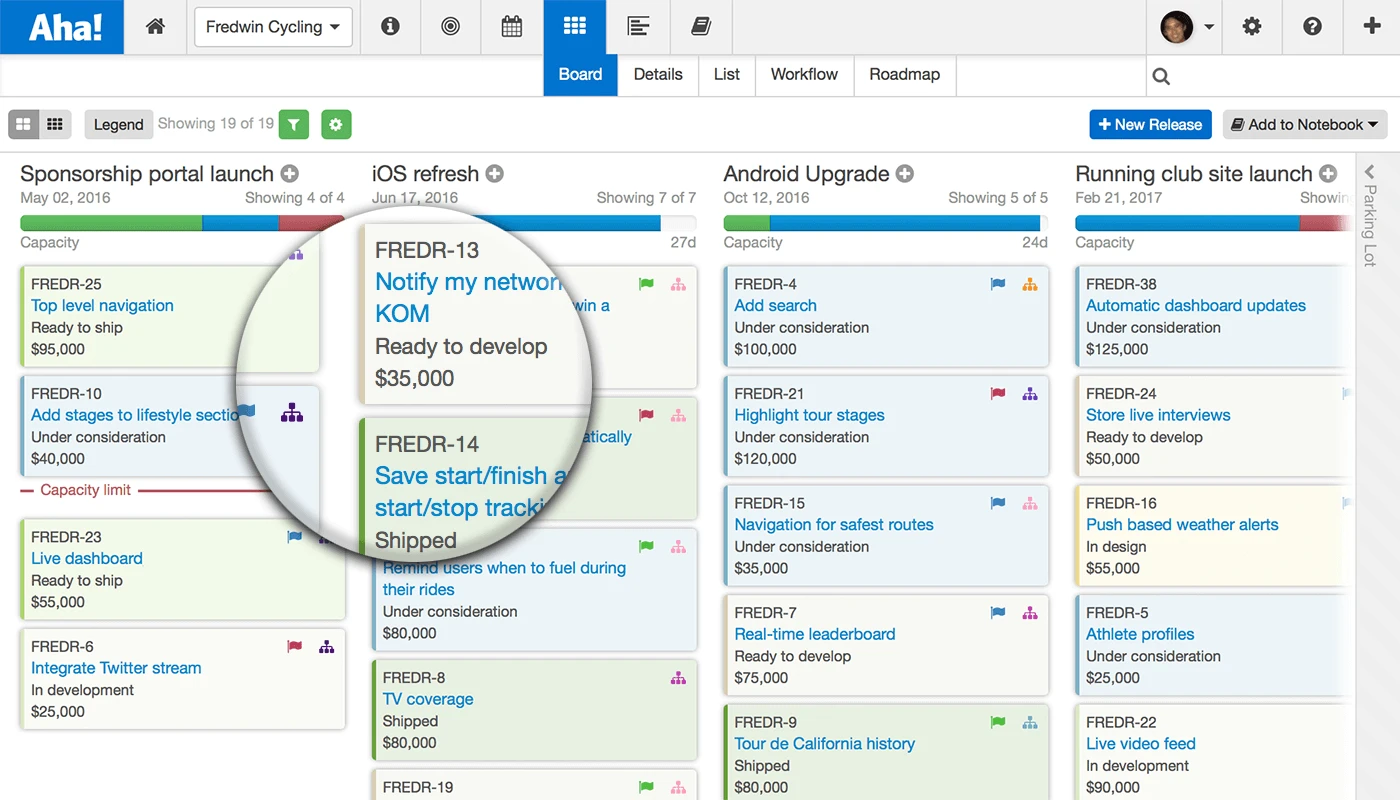The width and height of the screenshot is (1400, 800).
Task: Select the Board tab
Action: [x=581, y=75]
